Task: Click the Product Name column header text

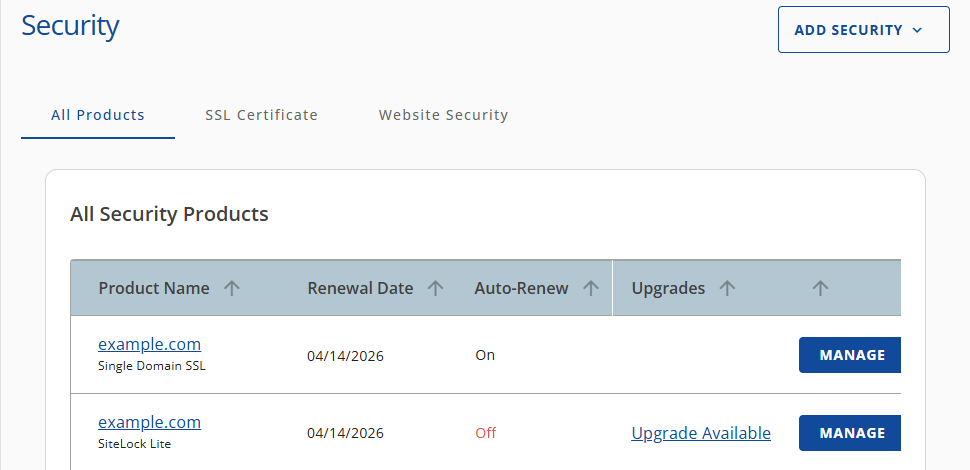Action: pyautogui.click(x=154, y=288)
